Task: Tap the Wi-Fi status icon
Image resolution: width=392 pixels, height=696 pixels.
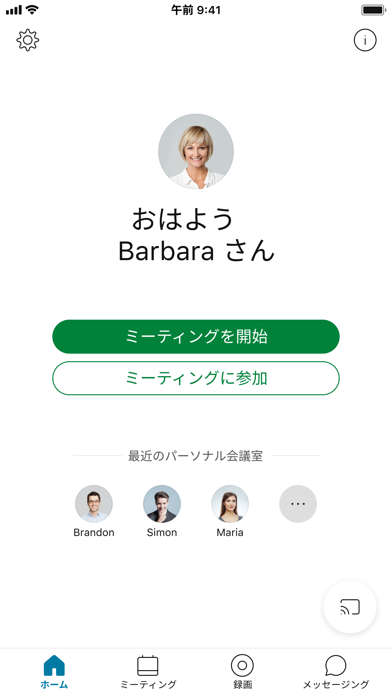Action: tap(32, 9)
